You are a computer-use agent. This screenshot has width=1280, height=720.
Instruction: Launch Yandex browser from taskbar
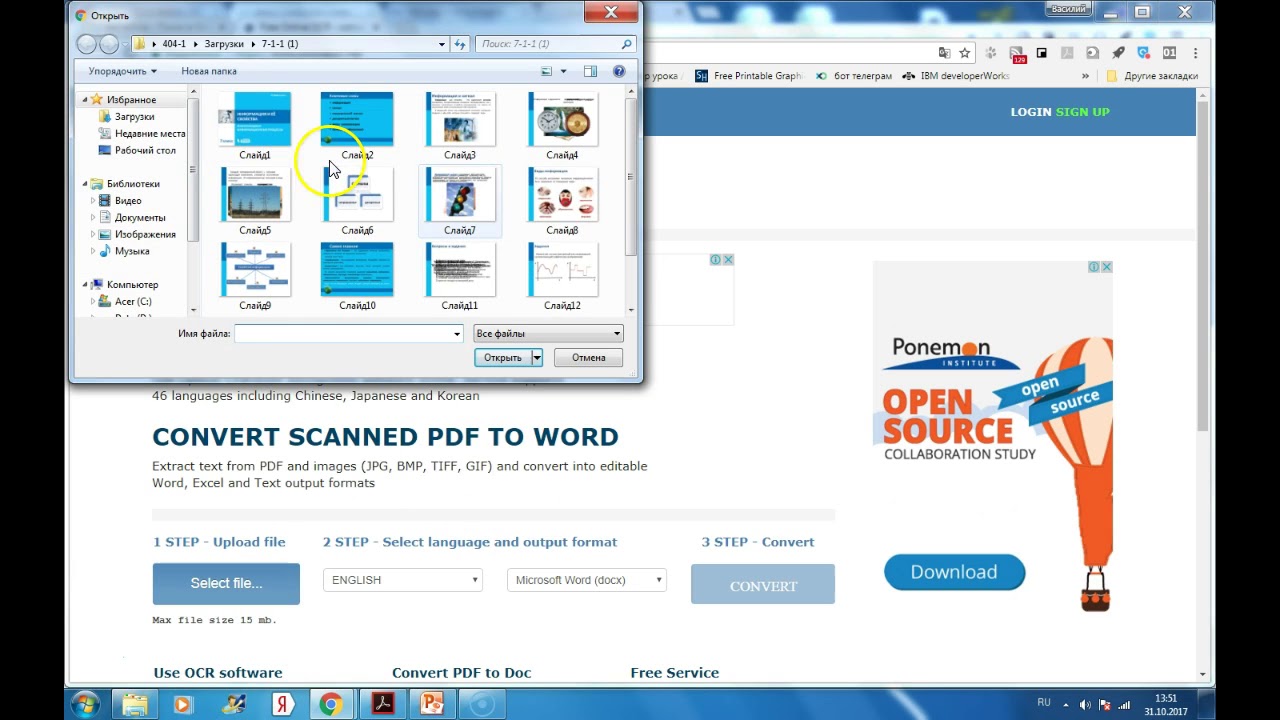click(x=281, y=705)
